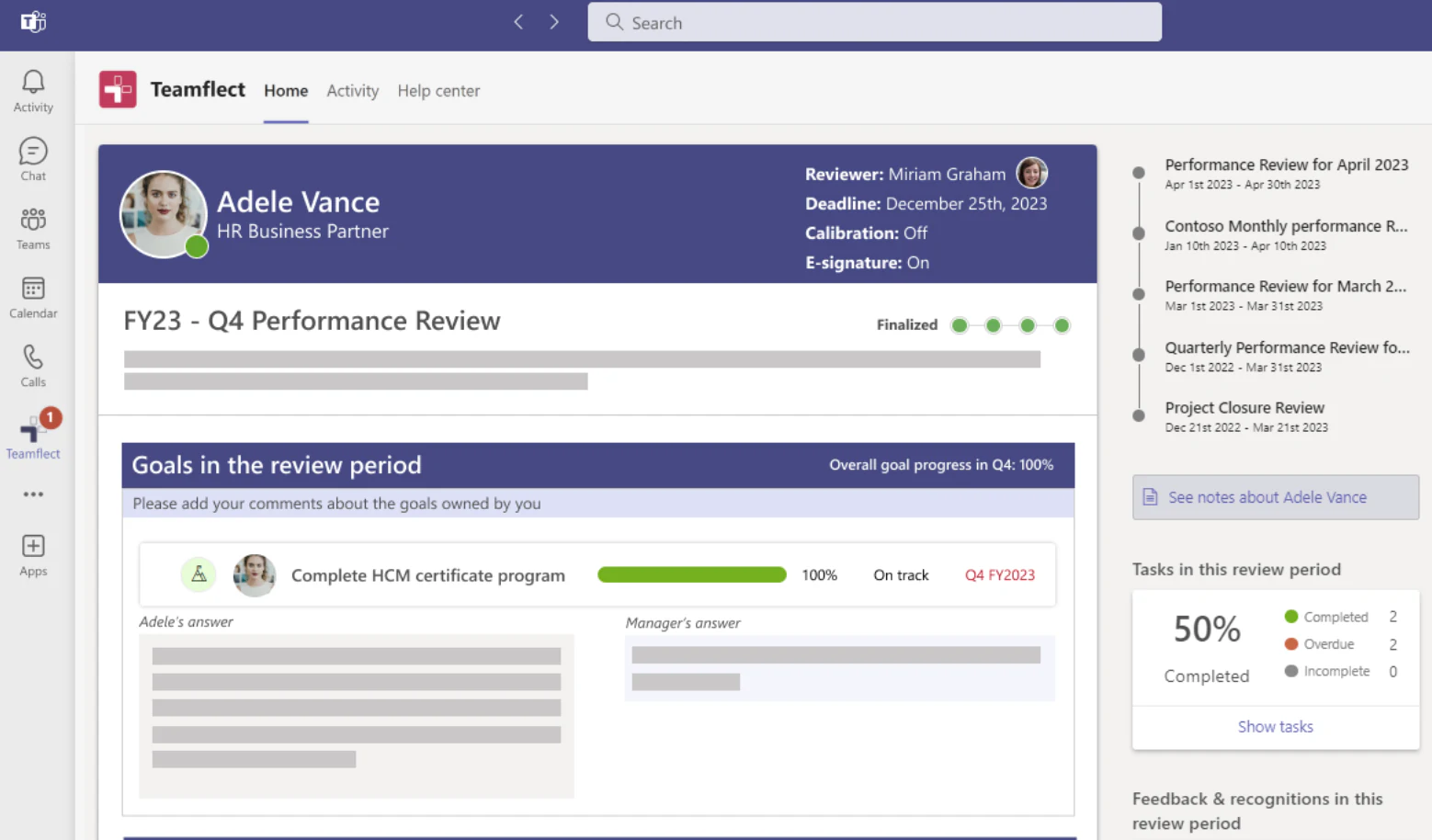Screen dimensions: 1432x840
Task: Click the Completed tasks legend entry
Action: coord(1340,617)
